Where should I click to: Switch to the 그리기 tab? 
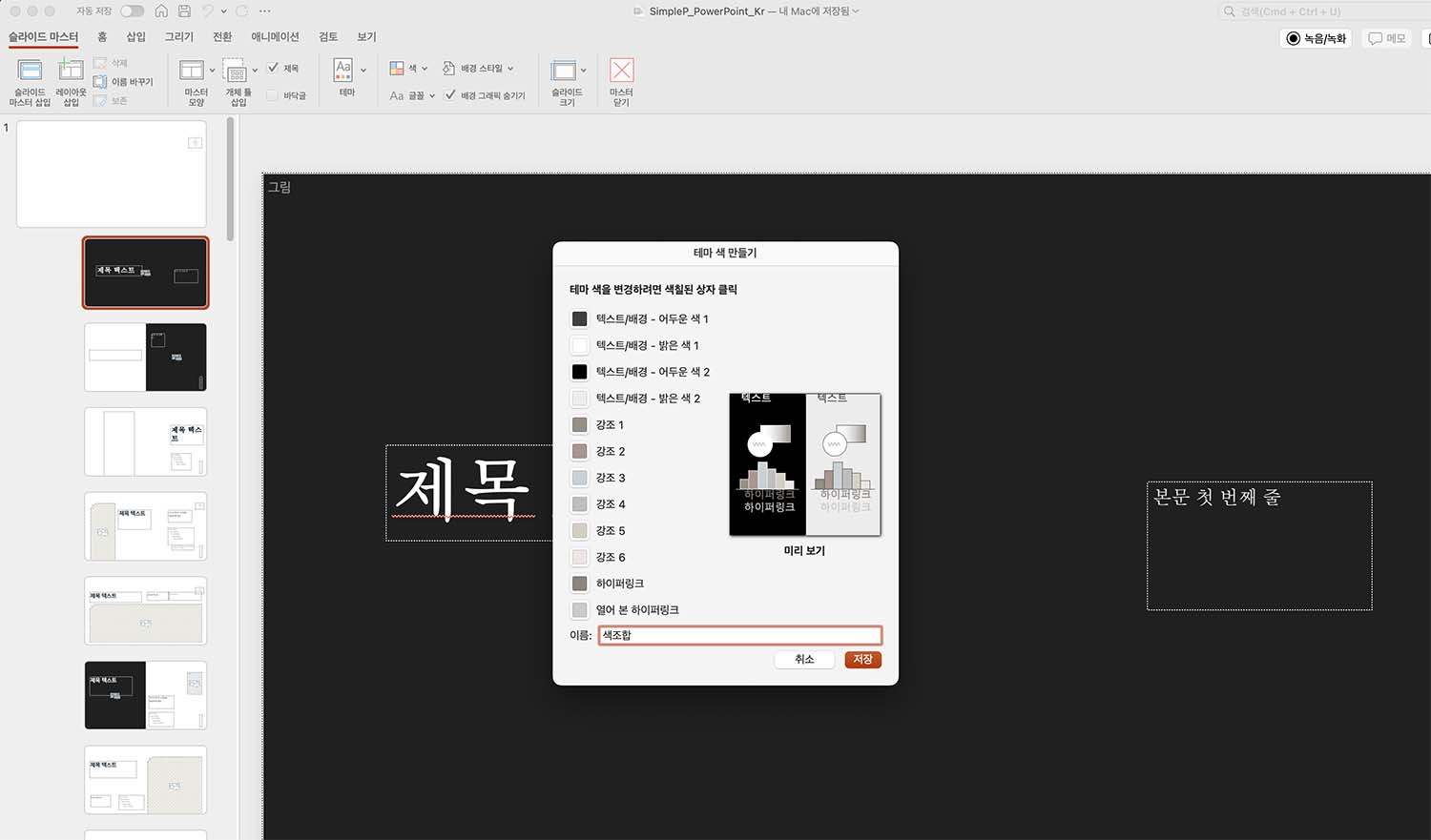[179, 36]
